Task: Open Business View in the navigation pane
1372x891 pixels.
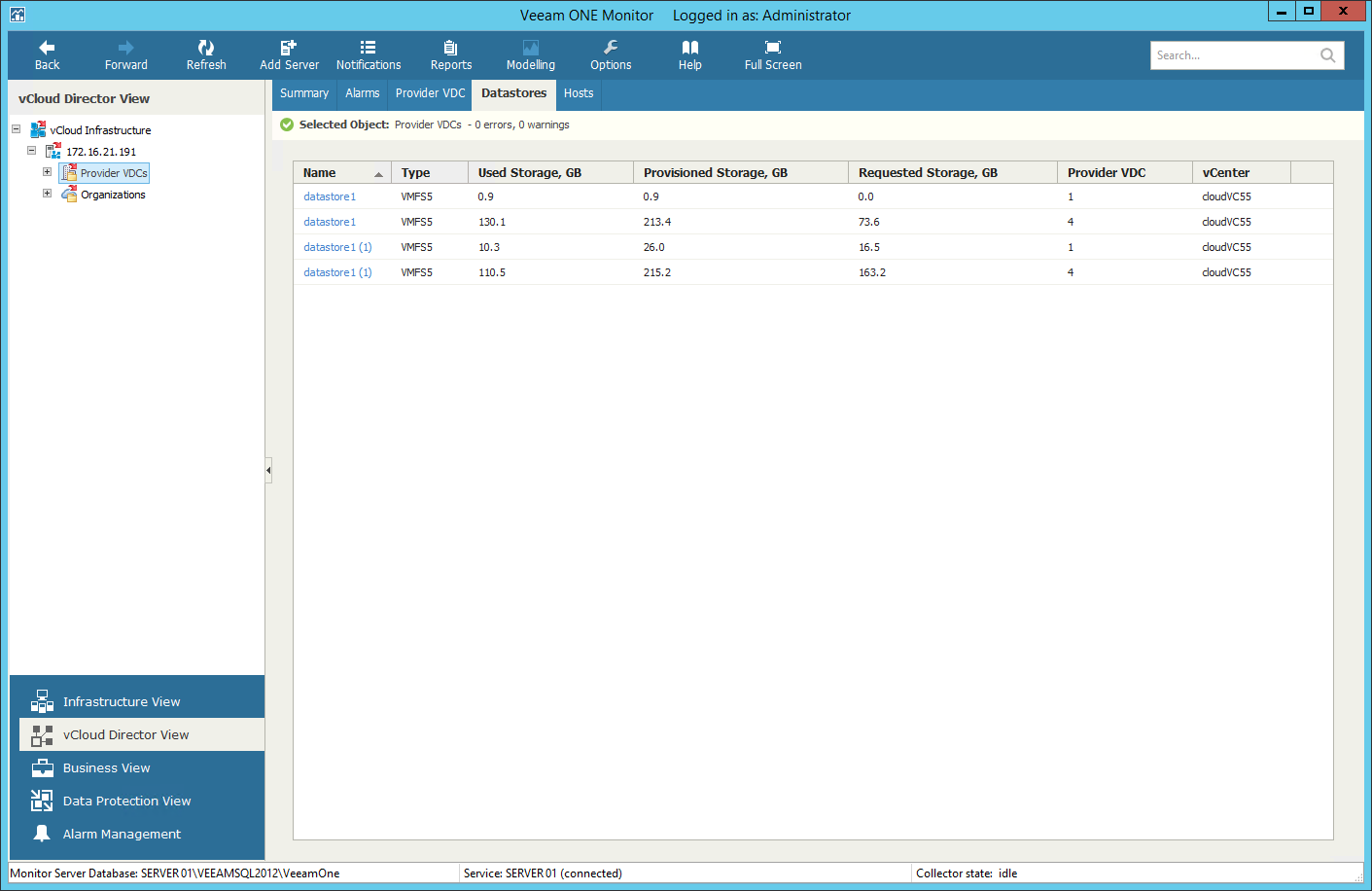Action: click(x=142, y=767)
